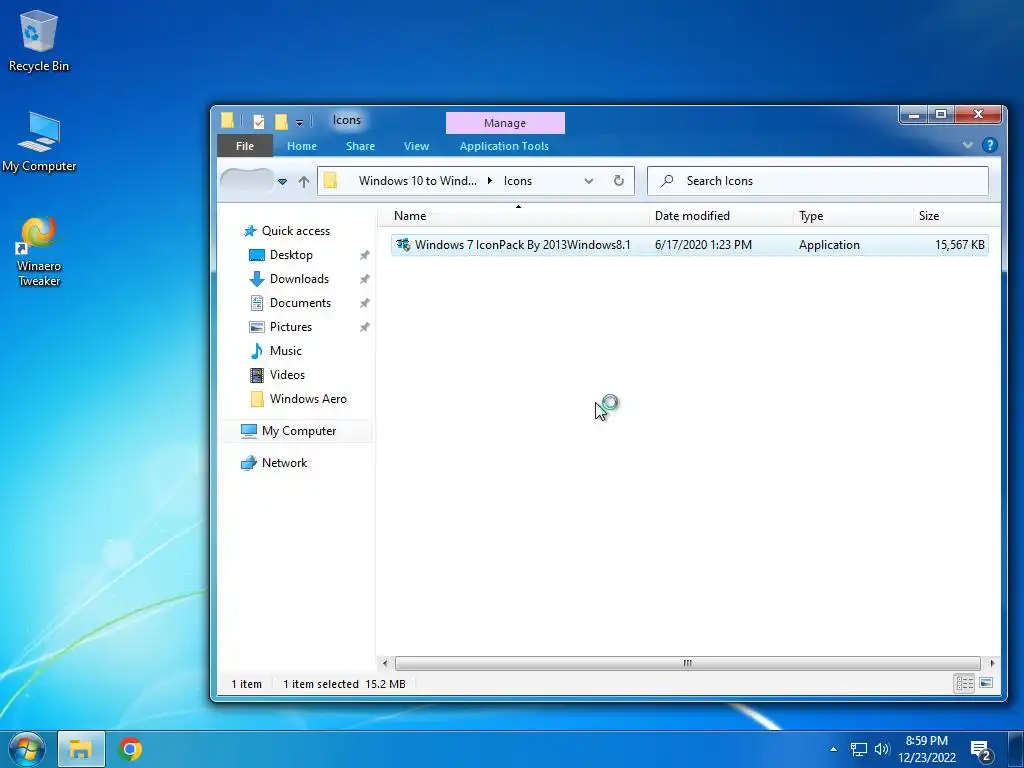Select the Winaero Tweaker desktop shortcut

click(39, 252)
